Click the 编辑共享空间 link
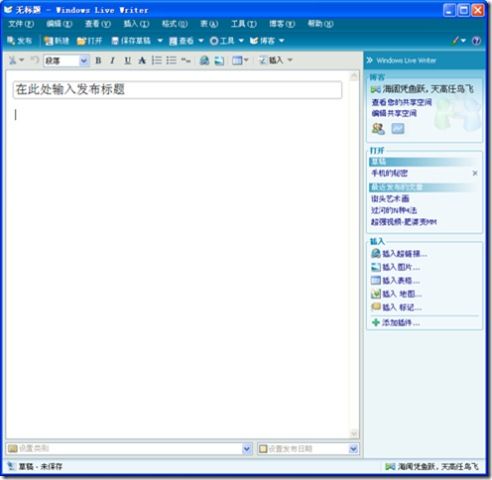 394,113
